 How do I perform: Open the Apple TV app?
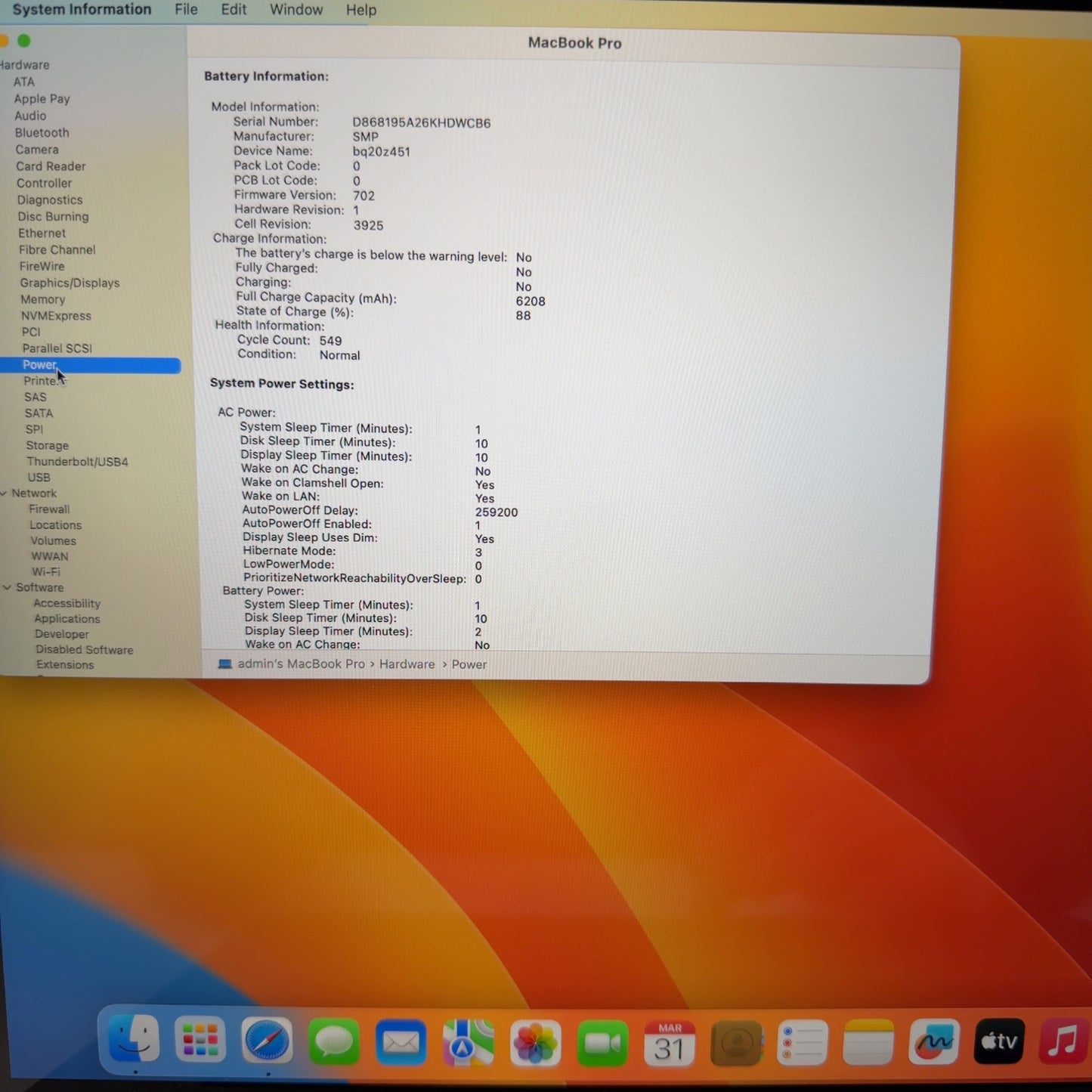tap(998, 1041)
